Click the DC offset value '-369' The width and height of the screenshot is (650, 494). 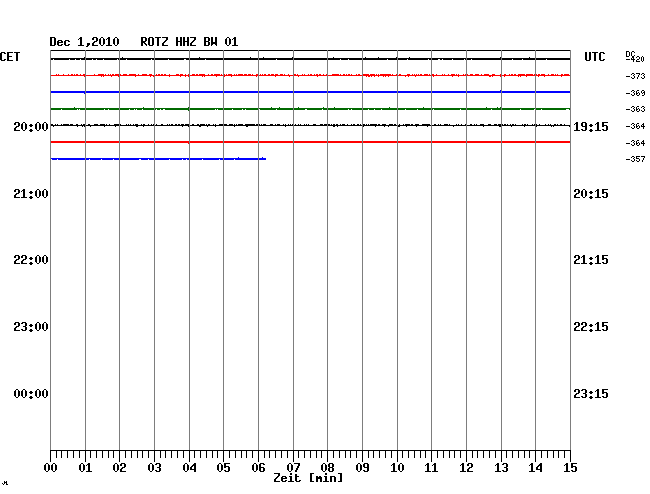coord(635,93)
